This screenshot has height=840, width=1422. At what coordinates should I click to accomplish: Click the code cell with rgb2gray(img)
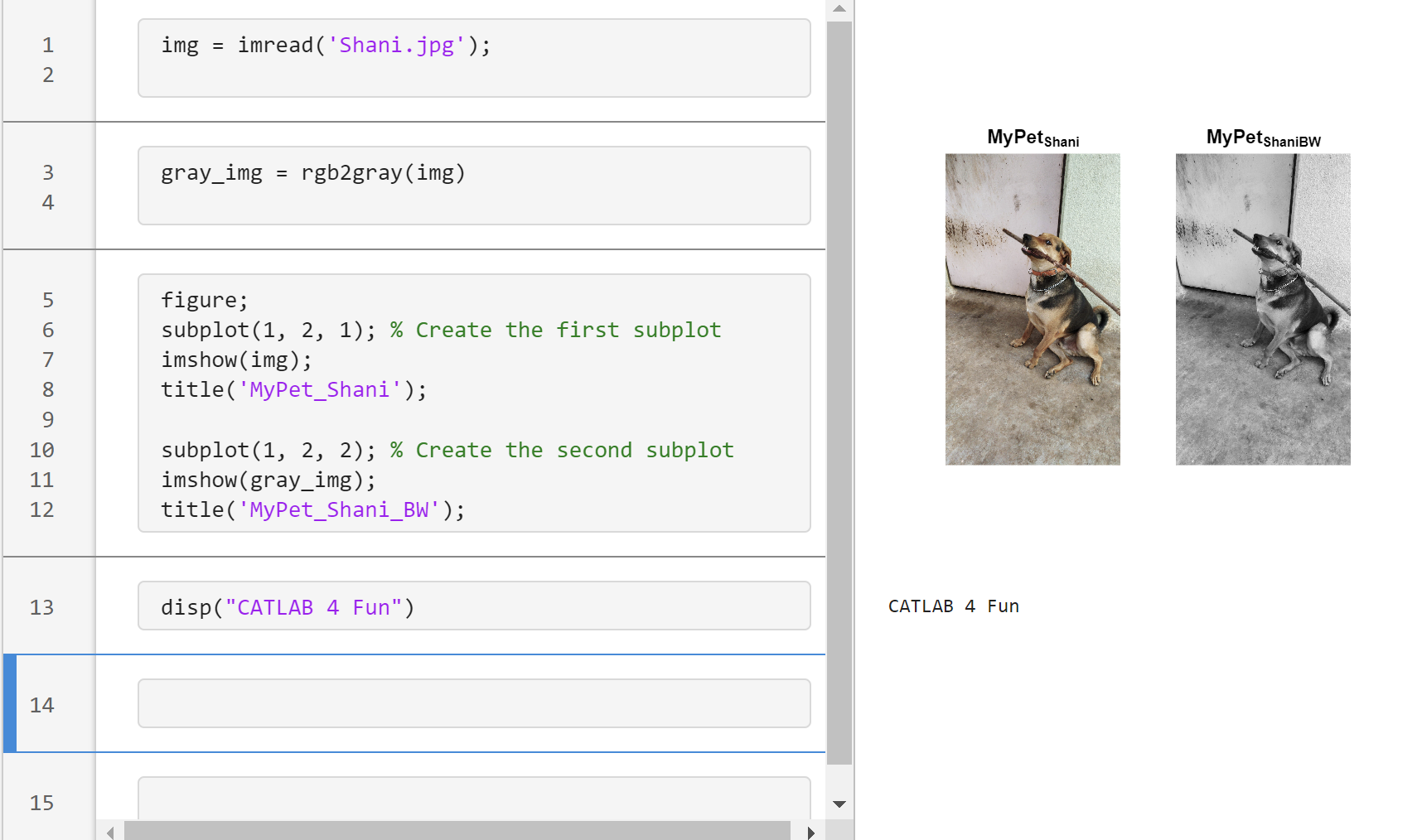(x=474, y=186)
